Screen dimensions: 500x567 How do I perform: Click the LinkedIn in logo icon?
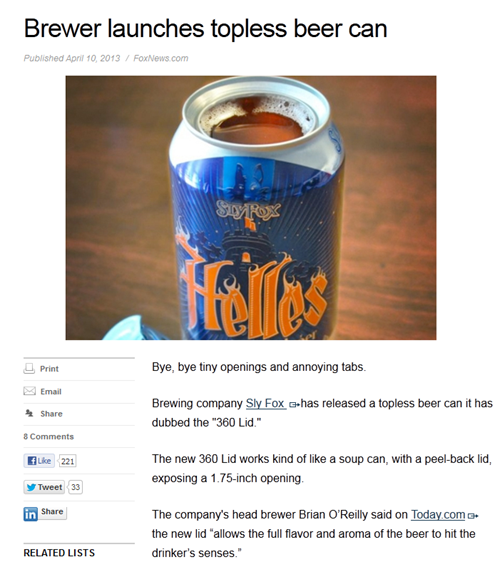[30, 514]
